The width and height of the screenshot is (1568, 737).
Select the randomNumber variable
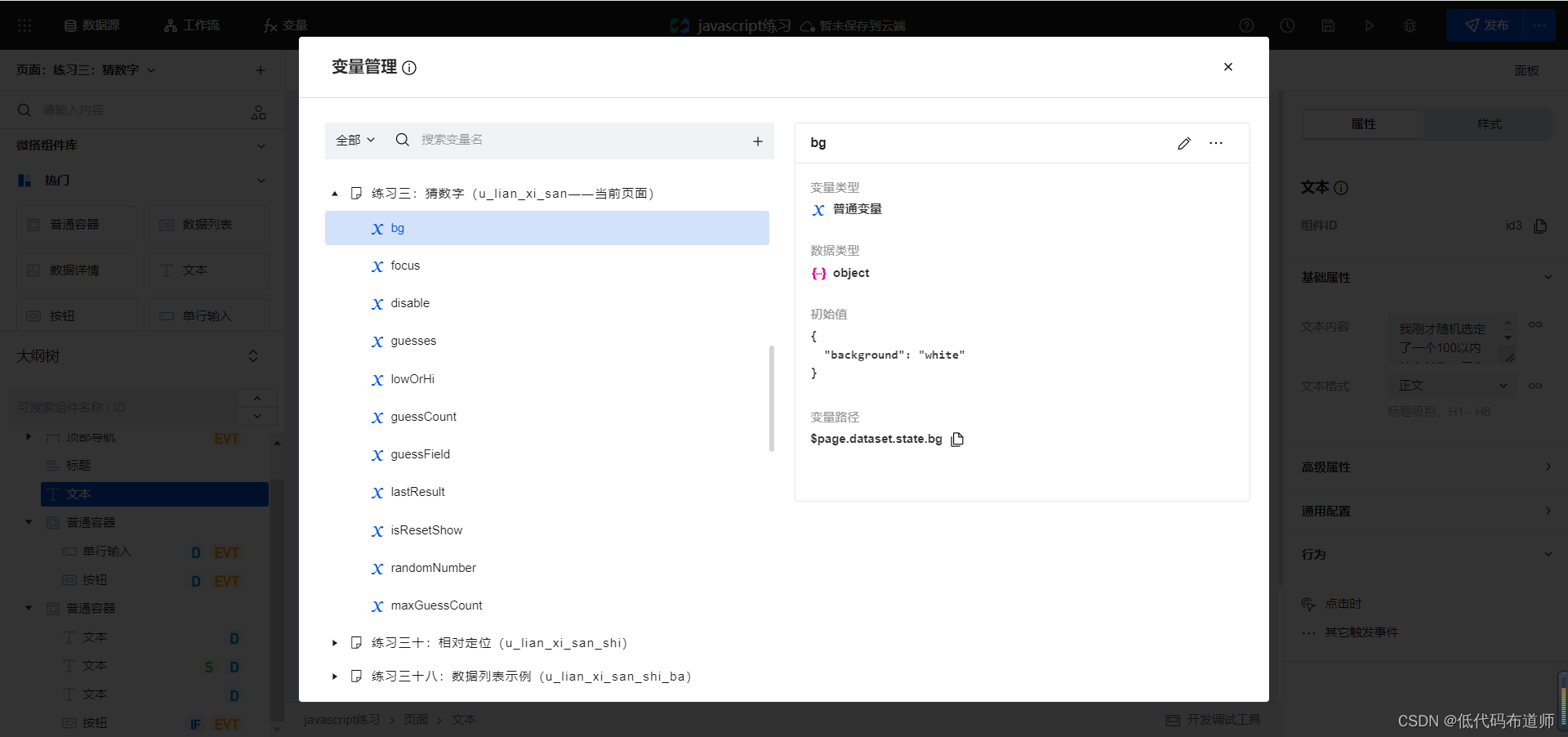[547, 568]
